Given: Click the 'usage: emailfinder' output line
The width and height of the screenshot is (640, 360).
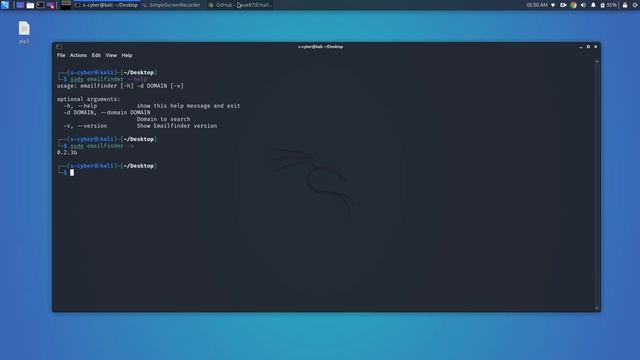Looking at the screenshot, I should click(120, 86).
